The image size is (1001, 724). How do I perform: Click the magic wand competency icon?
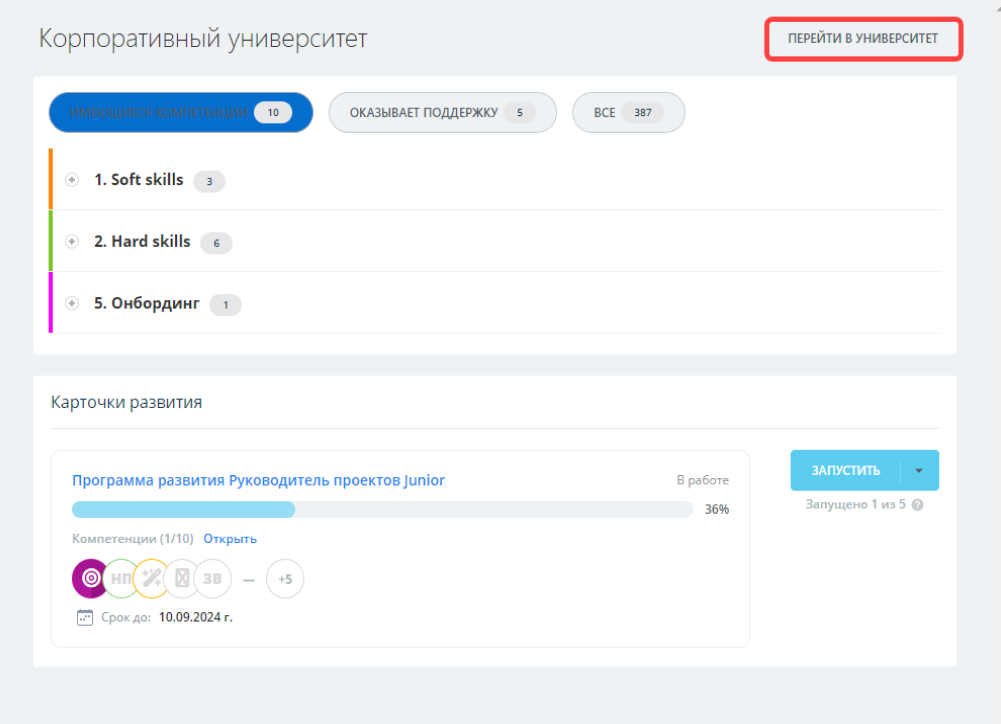(151, 578)
